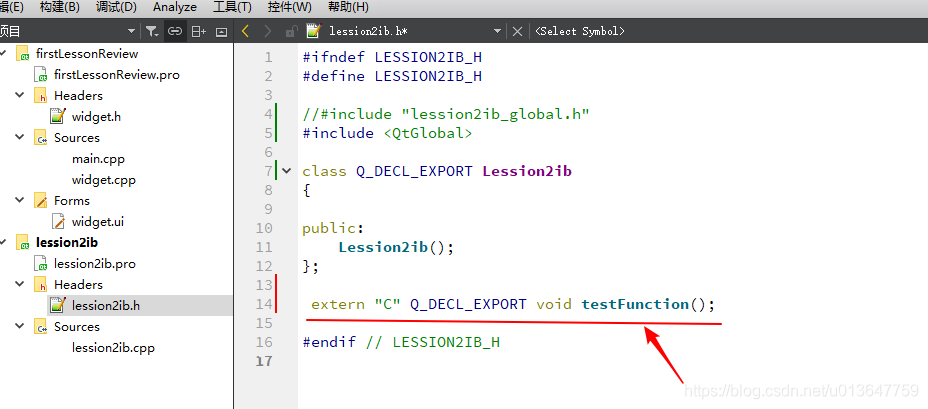This screenshot has width=928, height=409.
Task: Open the Select Symbol dropdown
Action: (580, 31)
